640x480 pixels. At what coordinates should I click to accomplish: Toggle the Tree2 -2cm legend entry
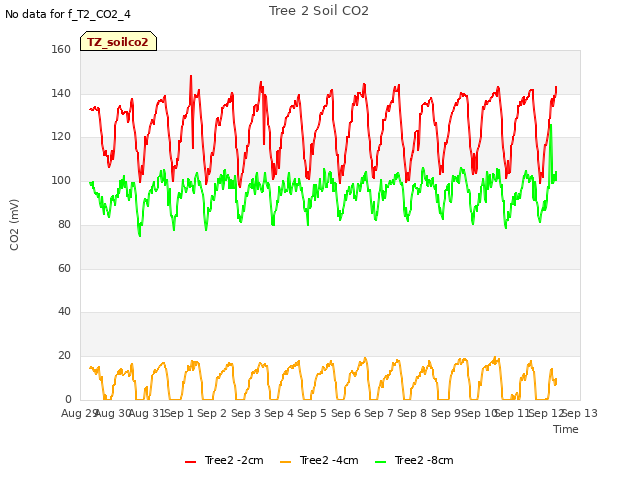coord(224,460)
